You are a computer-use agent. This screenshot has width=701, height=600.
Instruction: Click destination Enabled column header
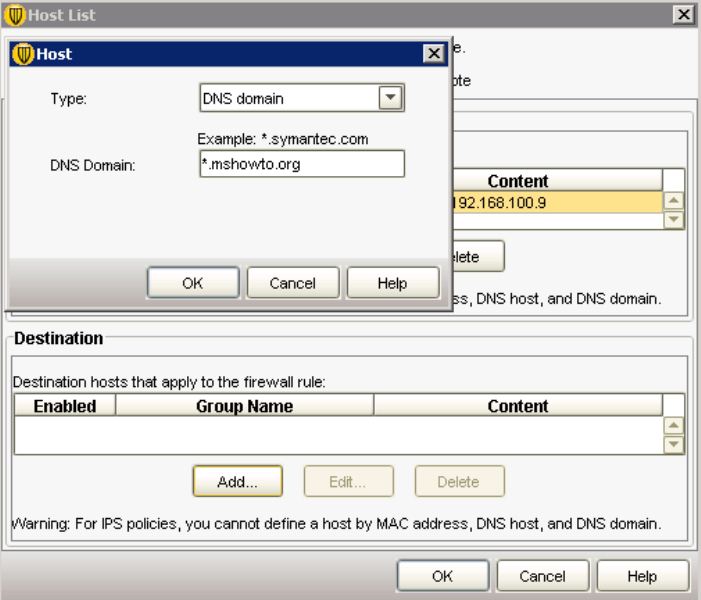point(65,406)
